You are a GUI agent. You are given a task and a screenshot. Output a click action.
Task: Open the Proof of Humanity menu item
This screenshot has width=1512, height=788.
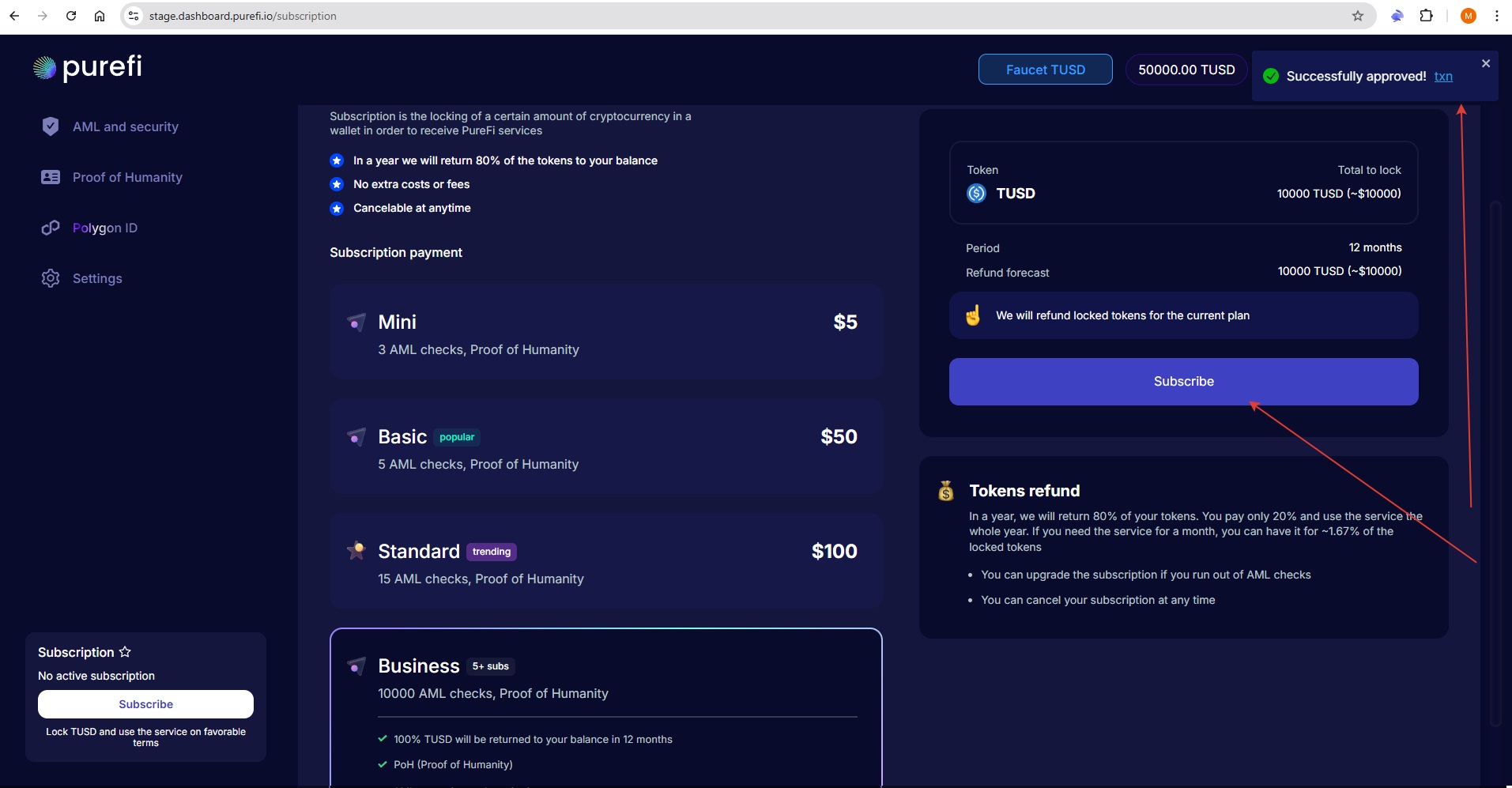127,177
